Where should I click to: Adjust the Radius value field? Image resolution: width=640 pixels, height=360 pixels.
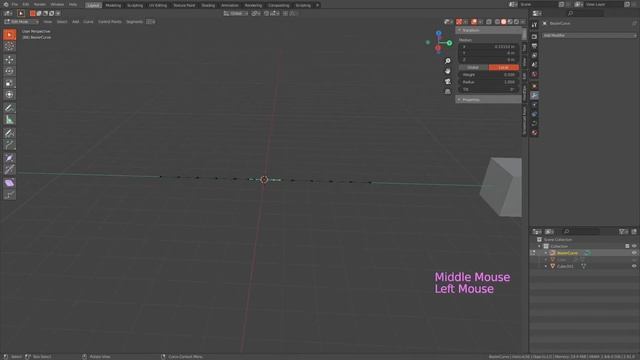[489, 82]
